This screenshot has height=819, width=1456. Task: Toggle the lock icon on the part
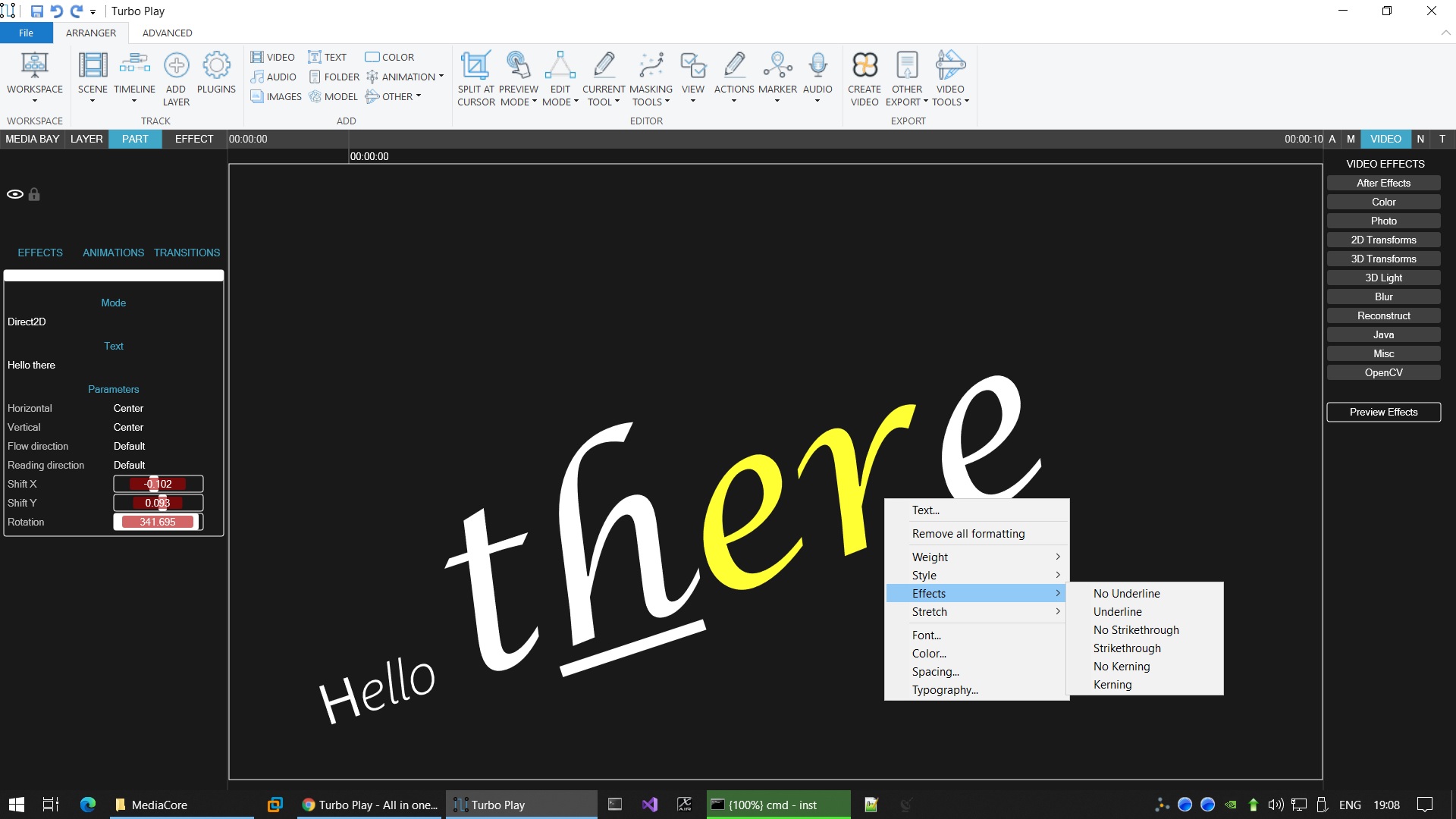tap(34, 194)
